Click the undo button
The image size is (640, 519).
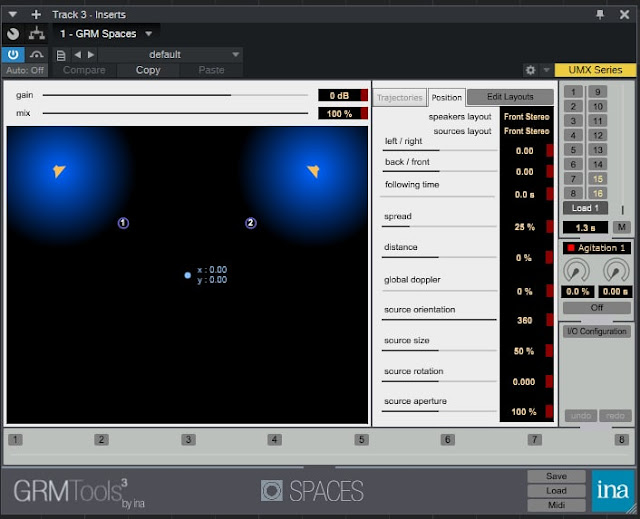pos(581,416)
